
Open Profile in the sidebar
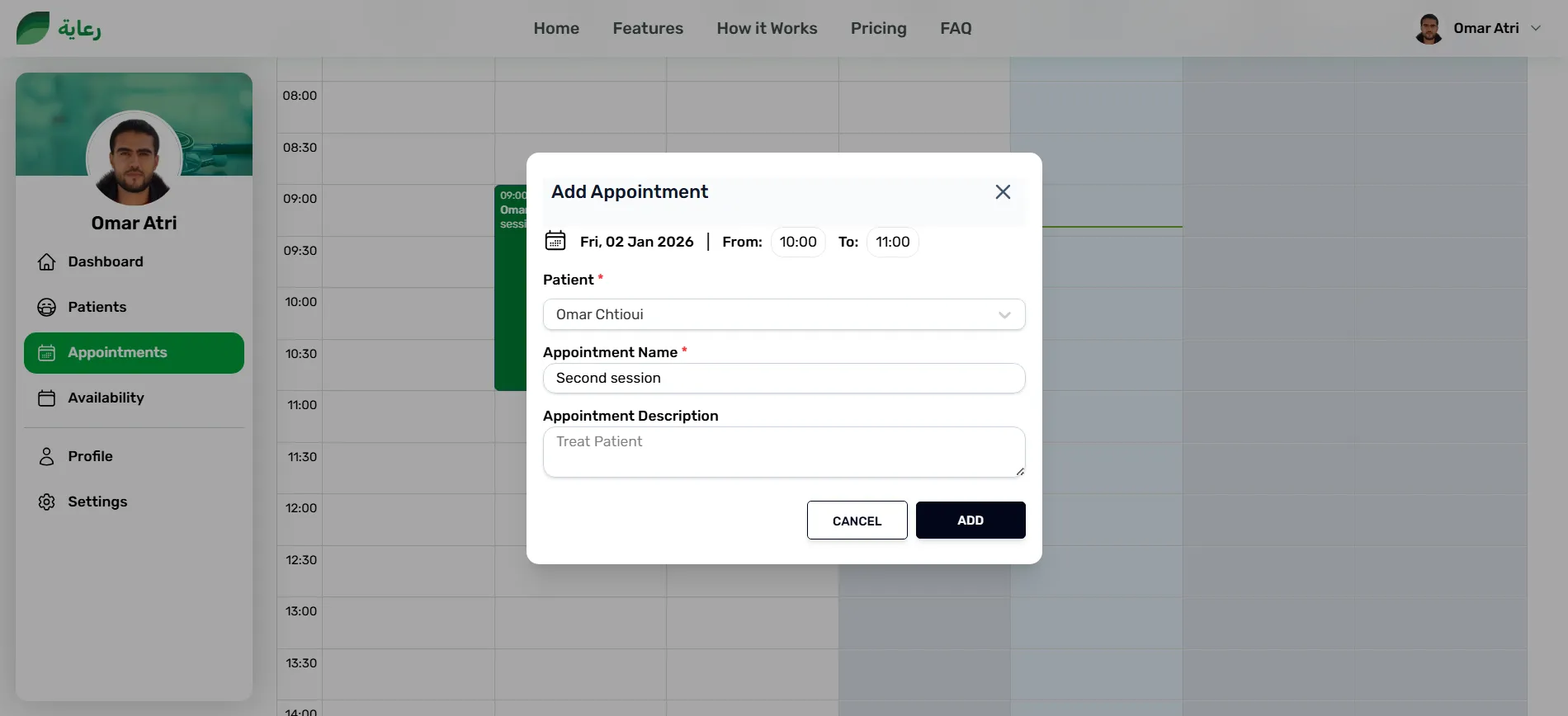pyautogui.click(x=134, y=456)
